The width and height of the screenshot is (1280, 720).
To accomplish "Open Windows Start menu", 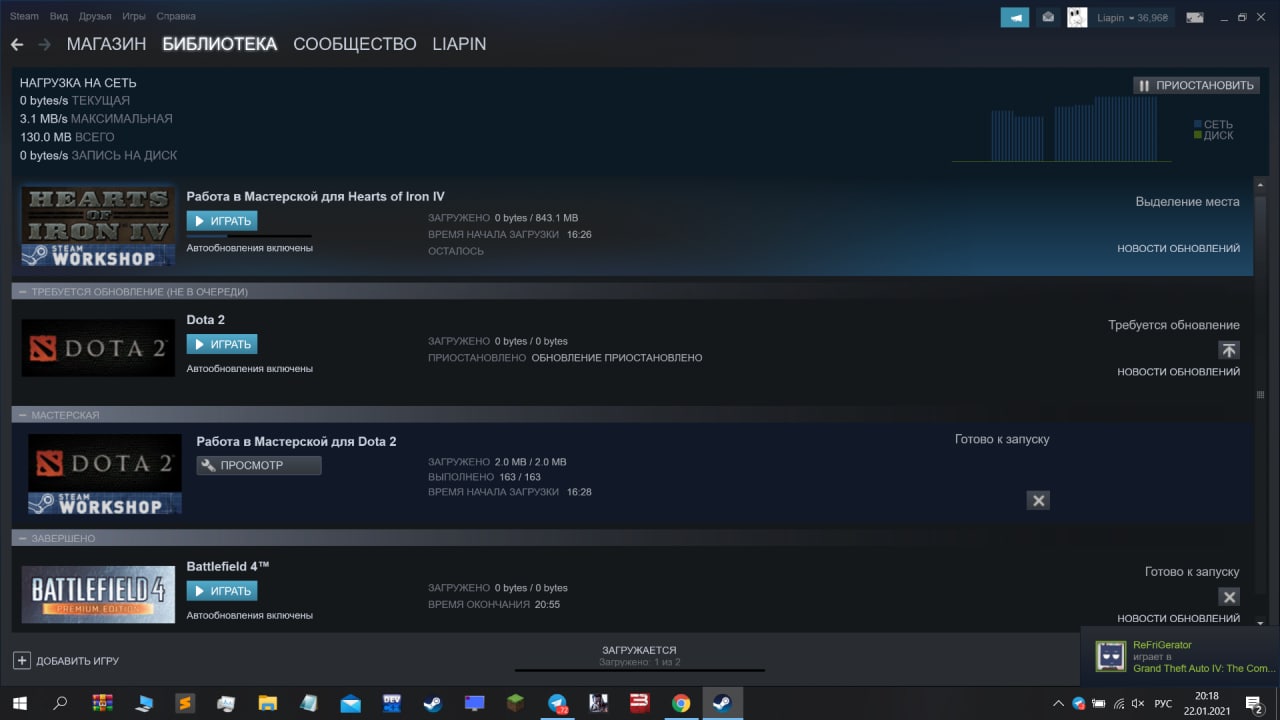I will (x=20, y=703).
